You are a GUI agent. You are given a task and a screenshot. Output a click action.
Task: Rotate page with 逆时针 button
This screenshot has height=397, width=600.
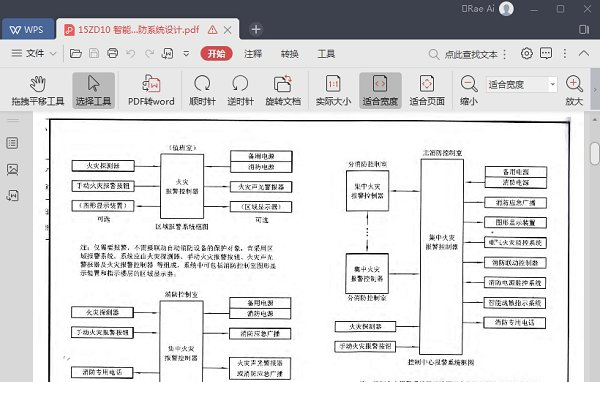tap(240, 91)
